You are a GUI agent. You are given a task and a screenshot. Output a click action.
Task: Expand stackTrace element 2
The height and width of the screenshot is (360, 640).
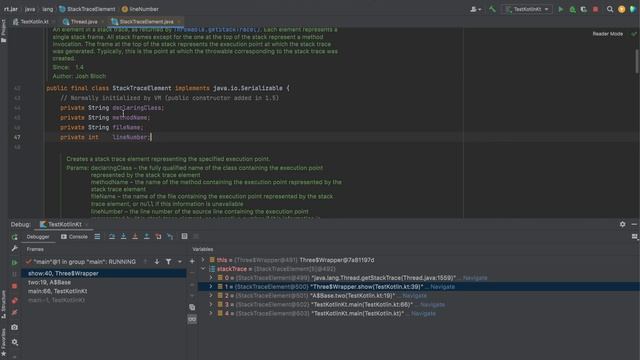[x=211, y=296]
